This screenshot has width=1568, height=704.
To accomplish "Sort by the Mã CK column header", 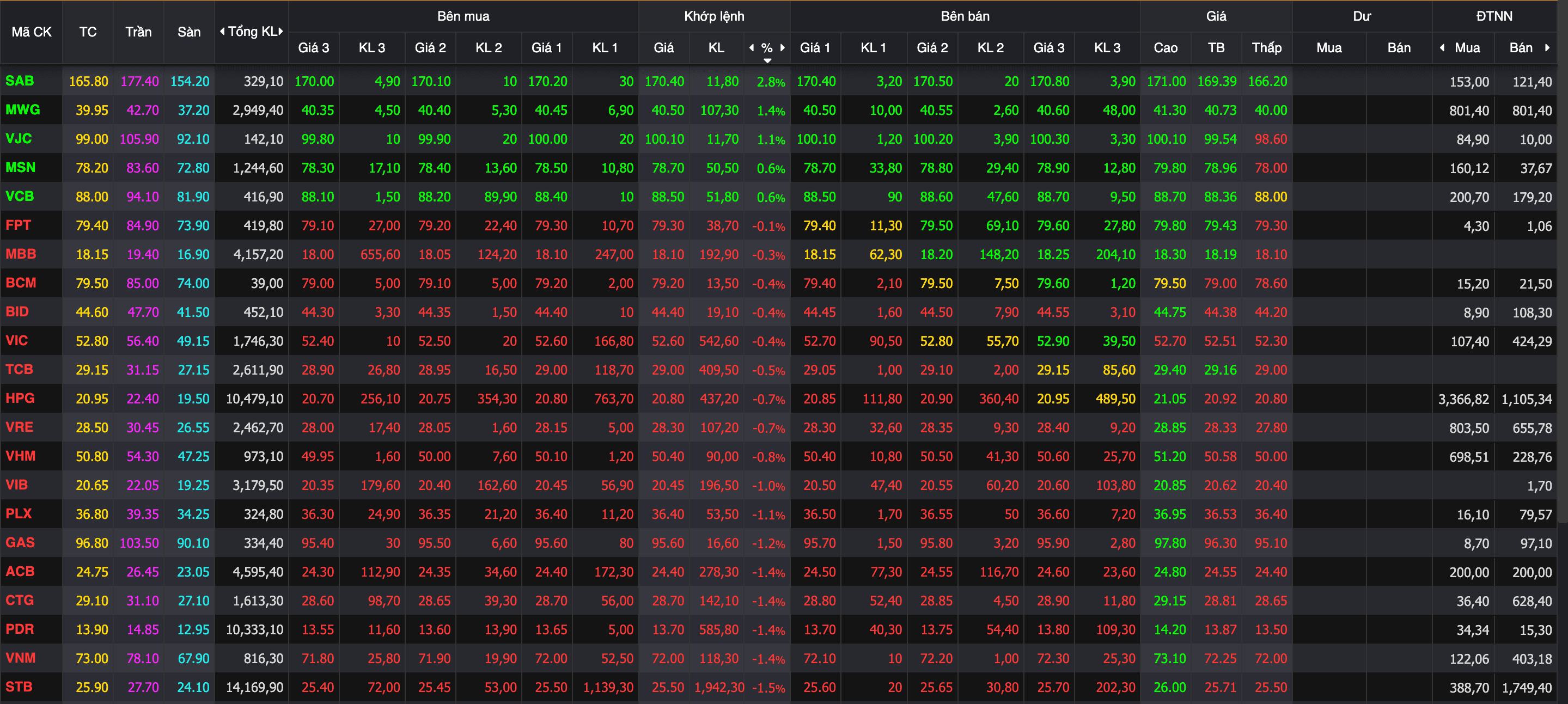I will (x=32, y=32).
